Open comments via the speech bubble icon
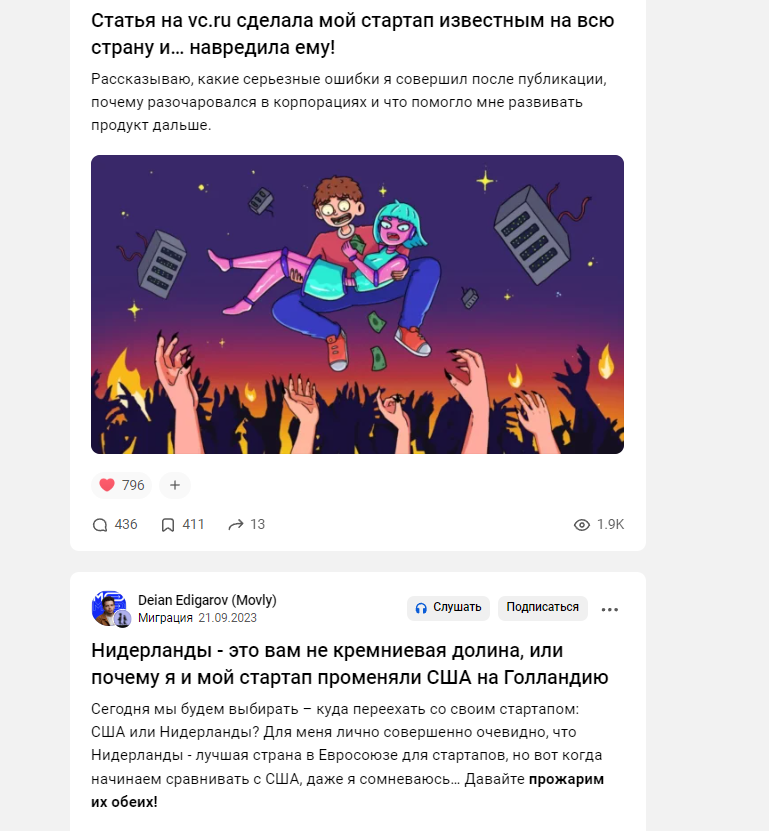The image size is (769, 831). pos(100,525)
